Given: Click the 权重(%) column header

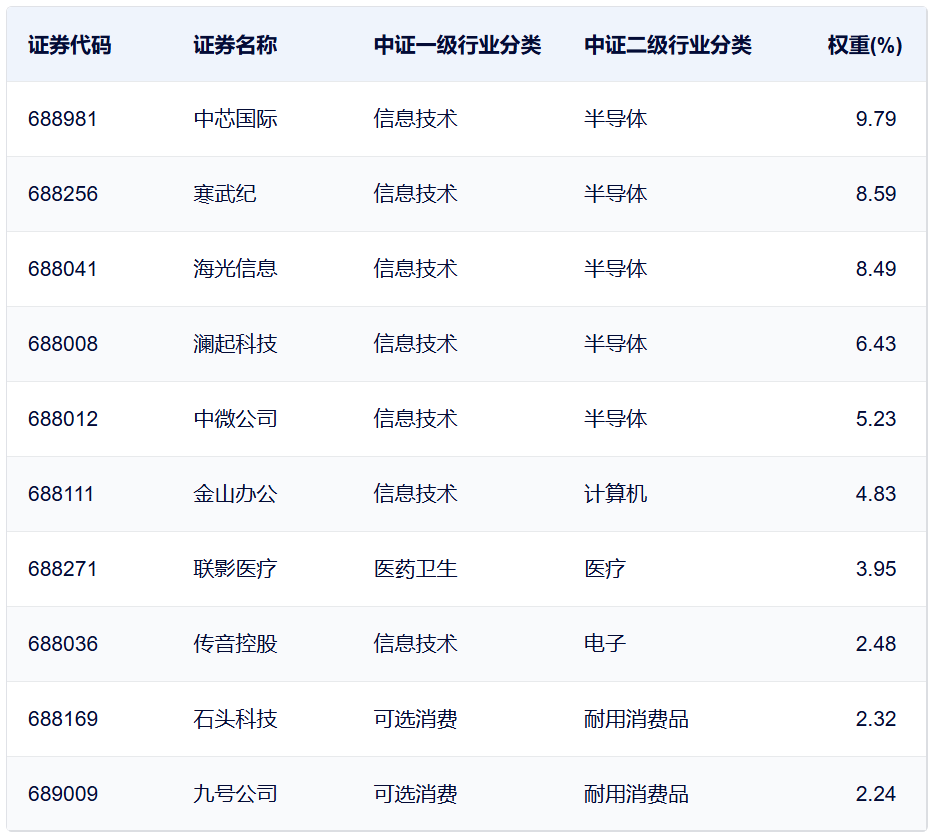Looking at the screenshot, I should [x=865, y=45].
